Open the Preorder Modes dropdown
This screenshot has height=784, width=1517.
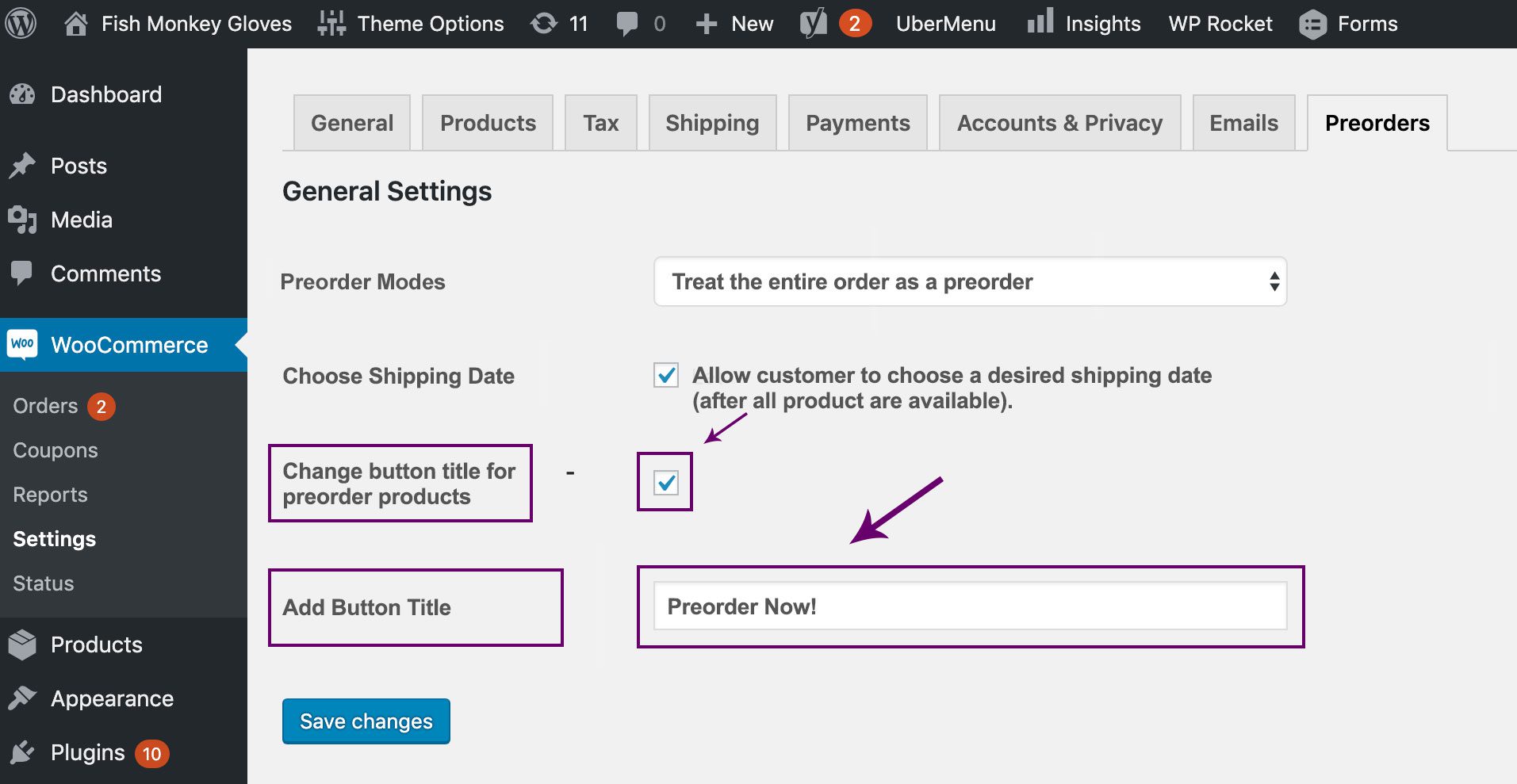pyautogui.click(x=969, y=281)
